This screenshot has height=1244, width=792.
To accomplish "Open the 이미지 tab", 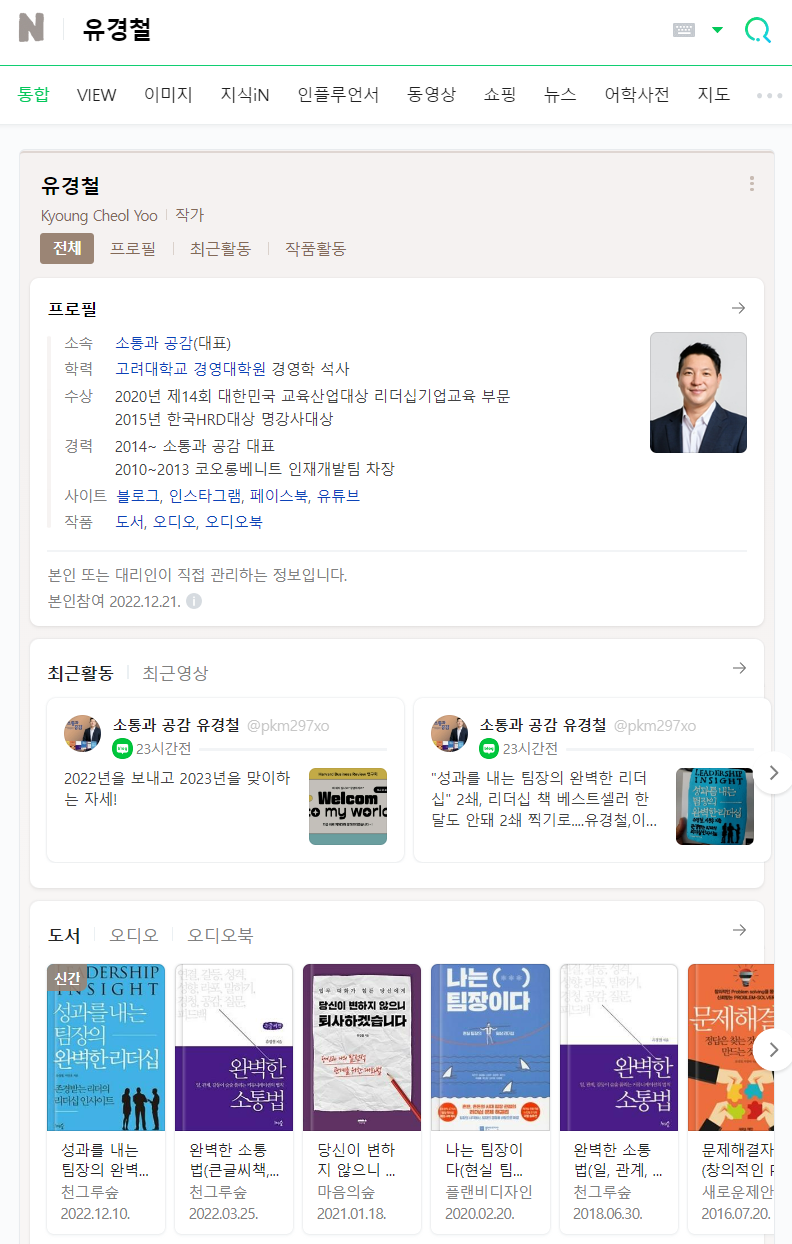I will tap(168, 95).
